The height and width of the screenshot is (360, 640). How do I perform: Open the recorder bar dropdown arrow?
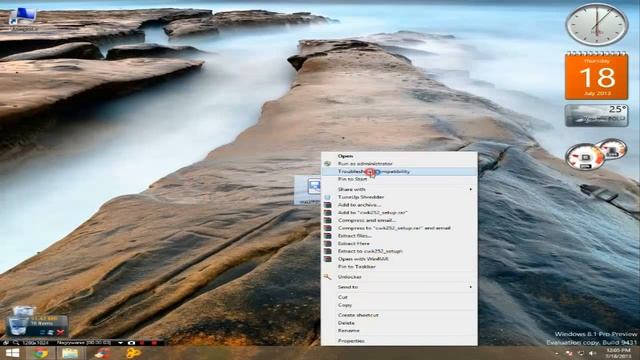120,343
